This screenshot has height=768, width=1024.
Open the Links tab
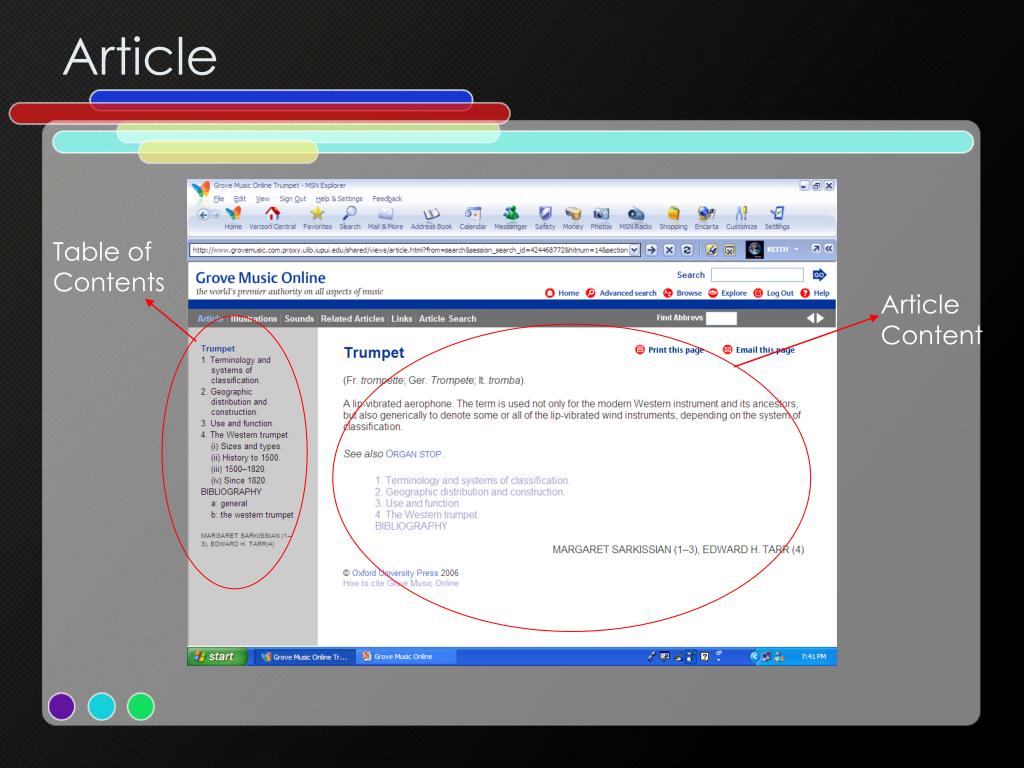click(402, 319)
